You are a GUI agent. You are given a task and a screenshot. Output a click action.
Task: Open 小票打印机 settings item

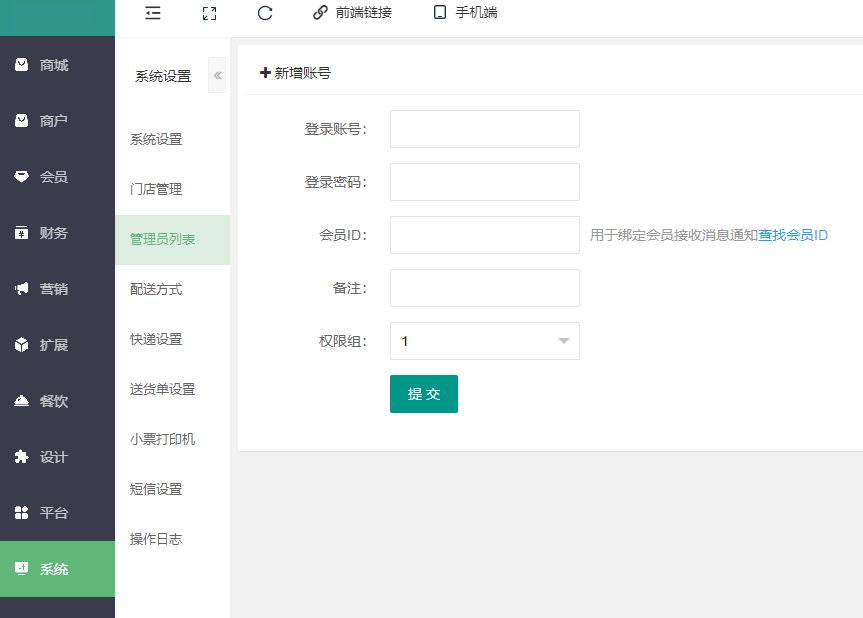coord(162,439)
